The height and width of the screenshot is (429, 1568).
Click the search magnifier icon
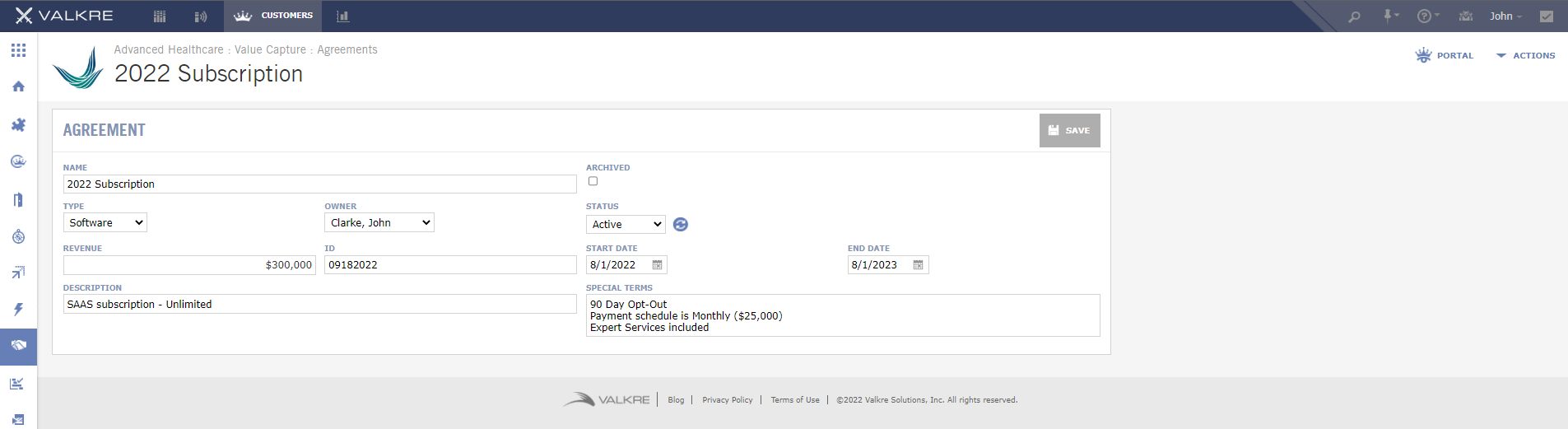[1354, 16]
